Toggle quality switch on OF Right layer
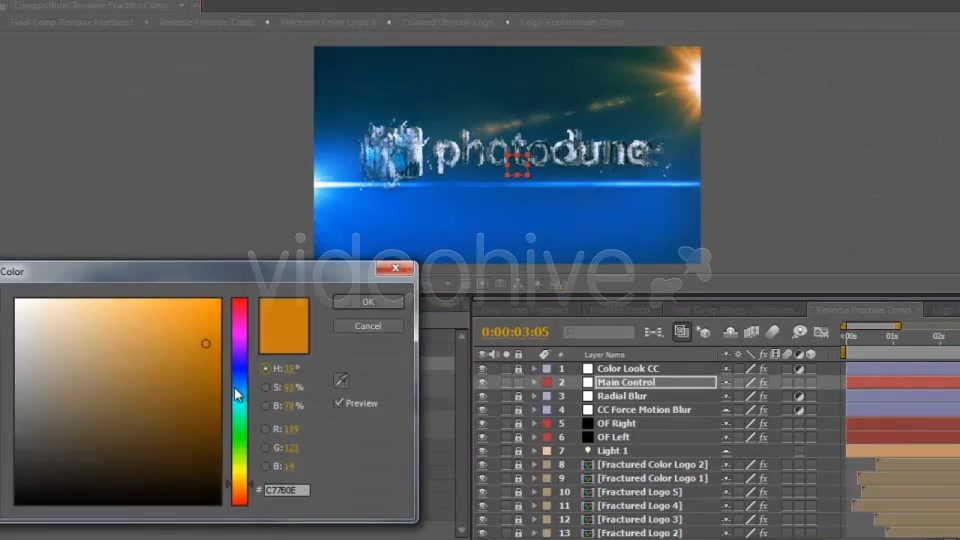Viewport: 960px width, 540px height. click(751, 424)
